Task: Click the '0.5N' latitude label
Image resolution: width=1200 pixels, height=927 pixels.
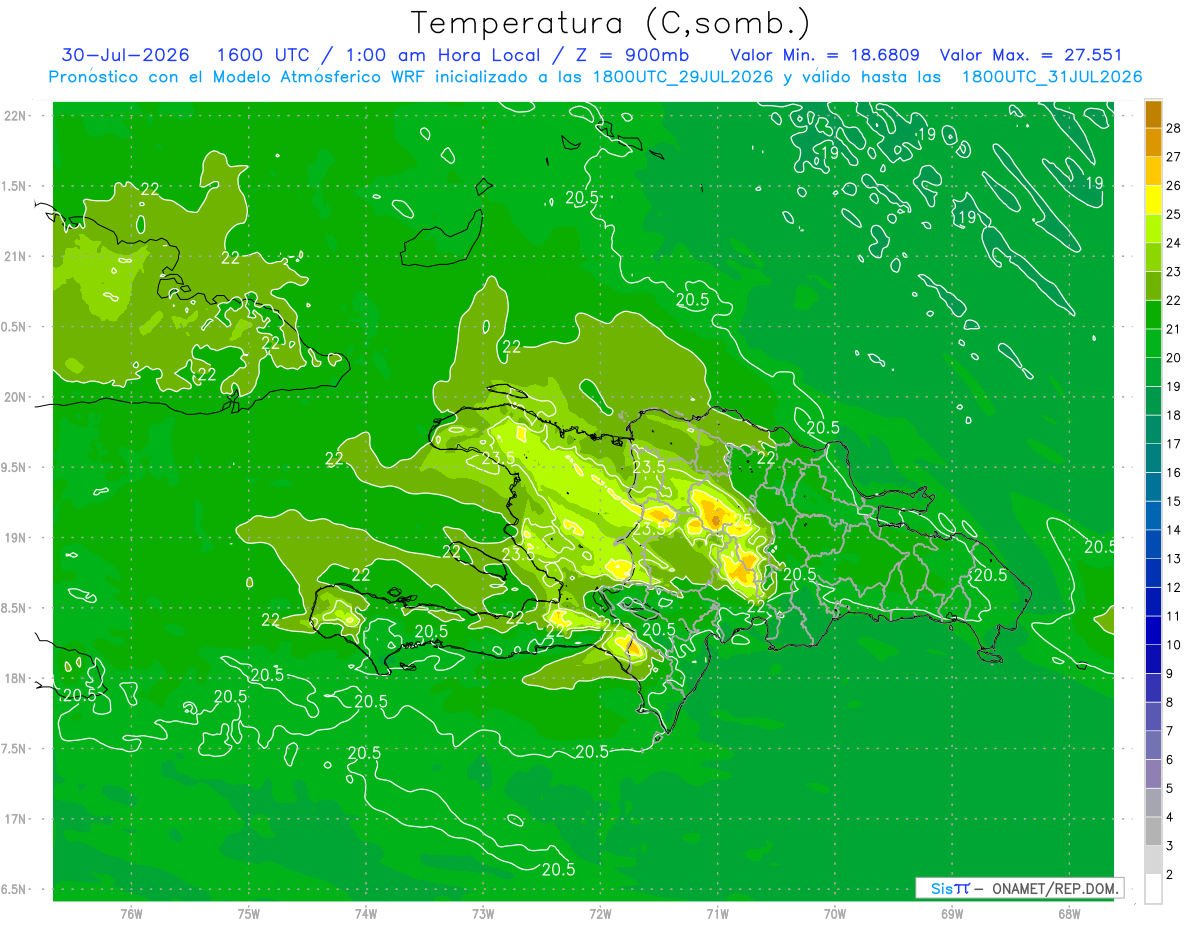Action: pyautogui.click(x=15, y=327)
